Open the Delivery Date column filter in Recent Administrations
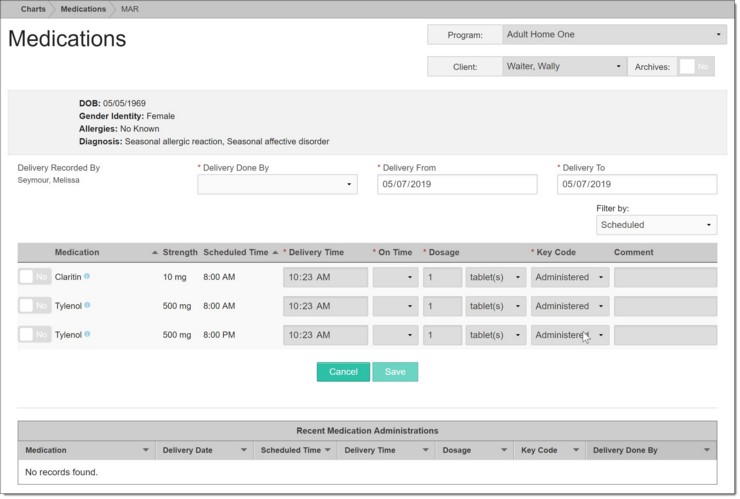The image size is (740, 499). click(245, 451)
